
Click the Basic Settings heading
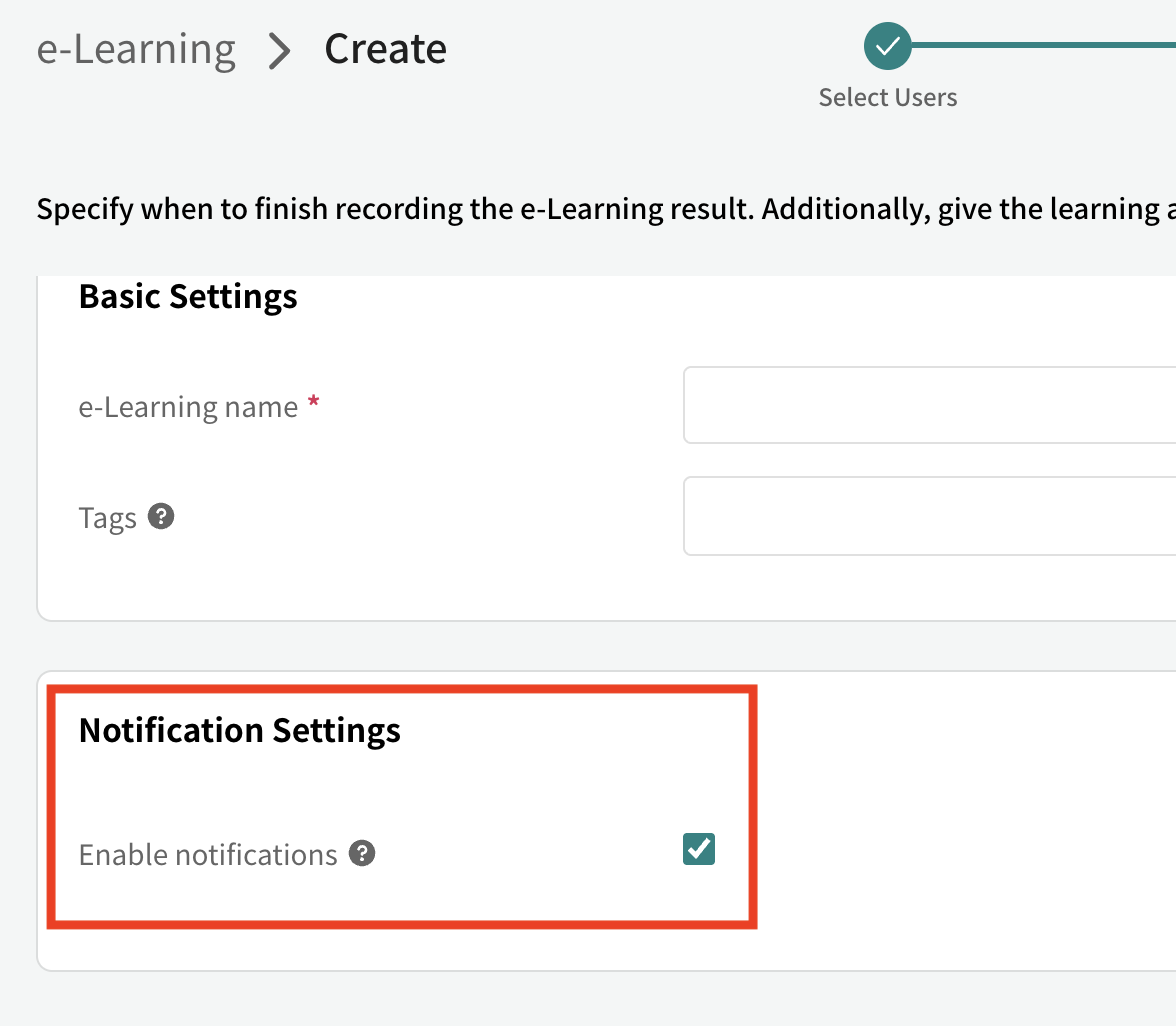[x=188, y=296]
